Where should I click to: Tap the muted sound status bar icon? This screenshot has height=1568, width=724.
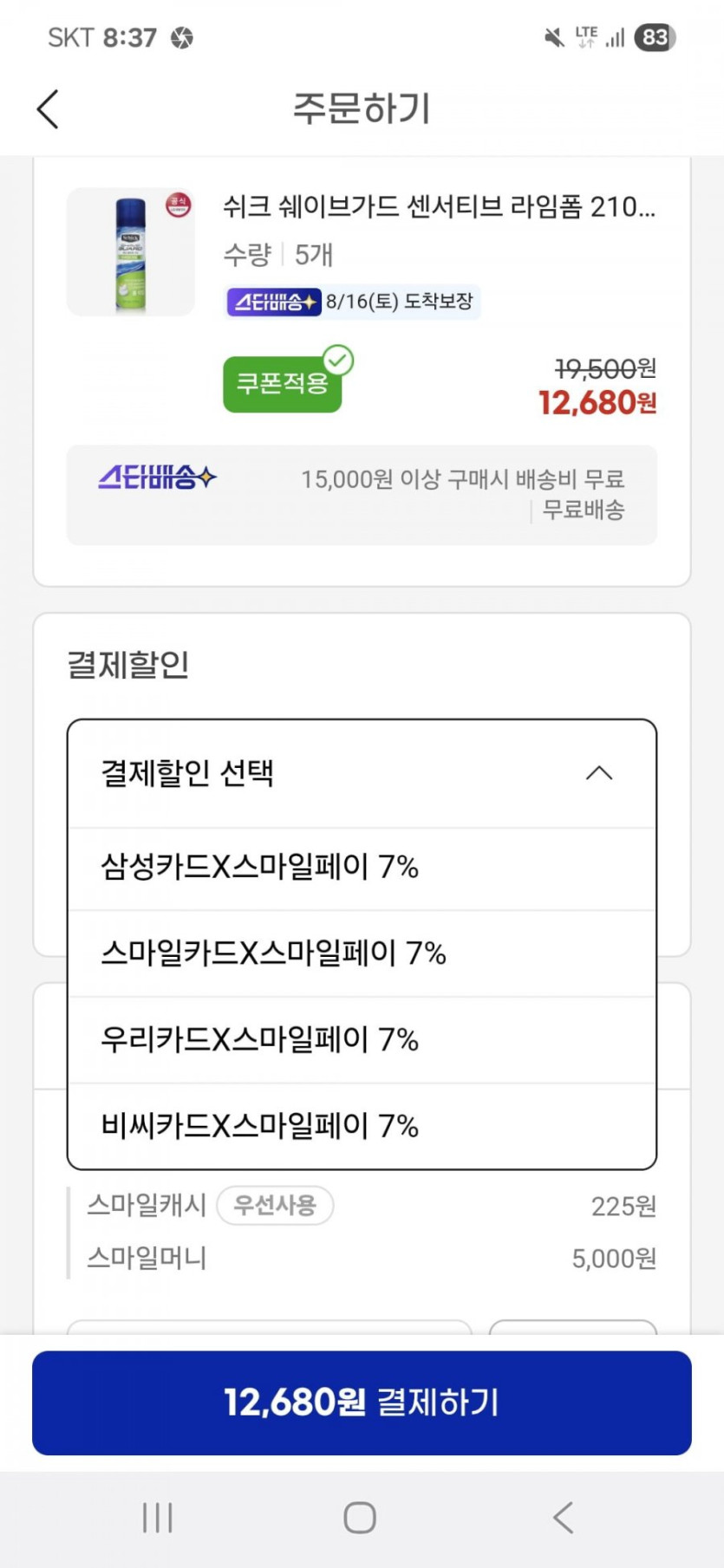point(554,37)
